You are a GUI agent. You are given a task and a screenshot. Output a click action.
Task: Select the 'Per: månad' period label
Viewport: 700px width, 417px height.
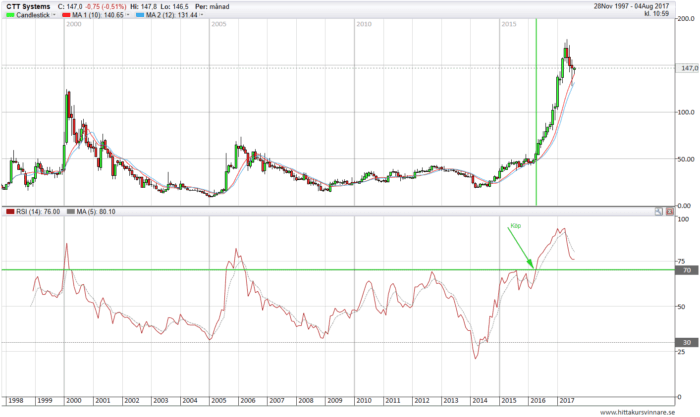pyautogui.click(x=212, y=7)
